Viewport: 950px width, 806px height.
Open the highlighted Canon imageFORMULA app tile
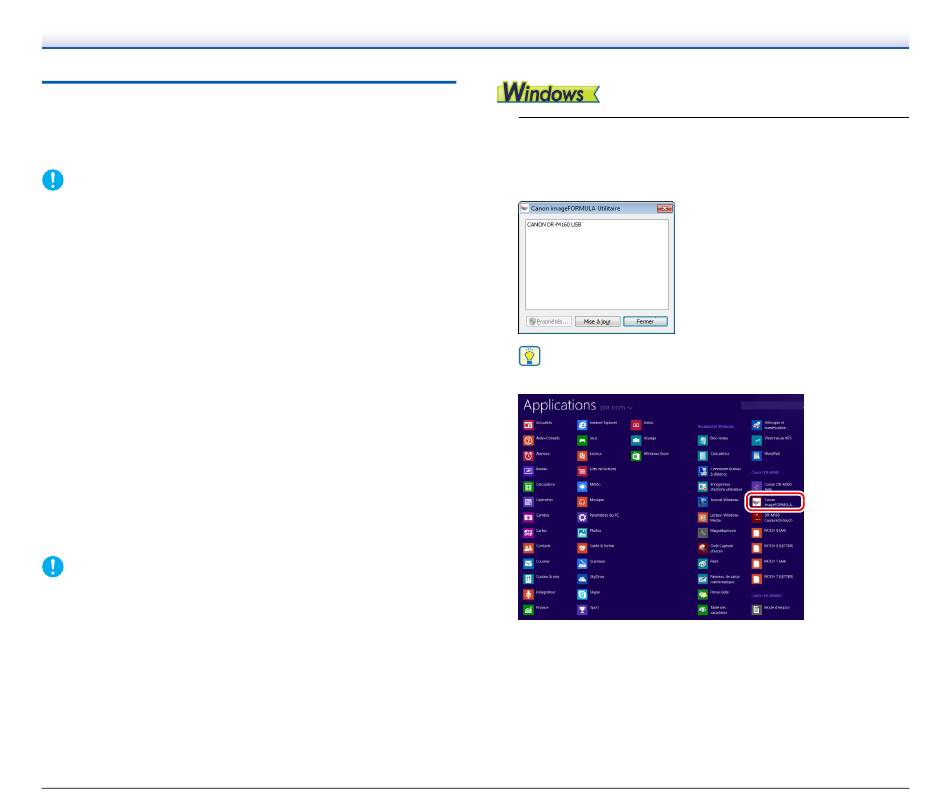click(x=774, y=502)
